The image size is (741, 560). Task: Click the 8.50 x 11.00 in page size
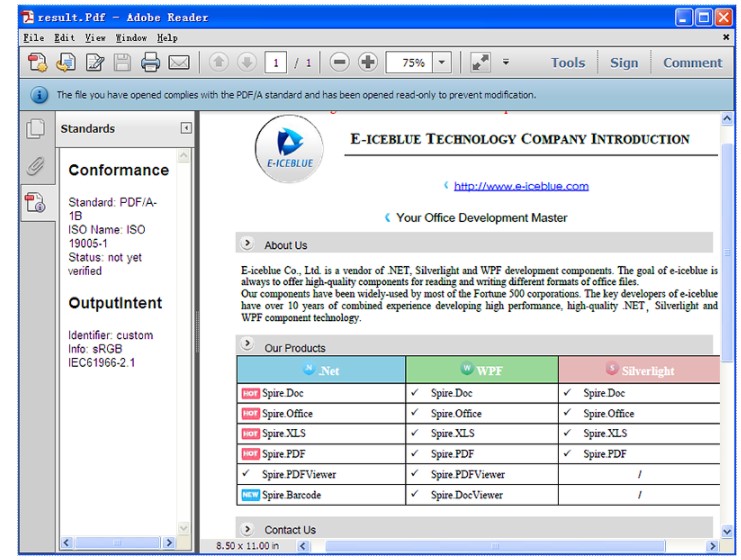(x=247, y=546)
